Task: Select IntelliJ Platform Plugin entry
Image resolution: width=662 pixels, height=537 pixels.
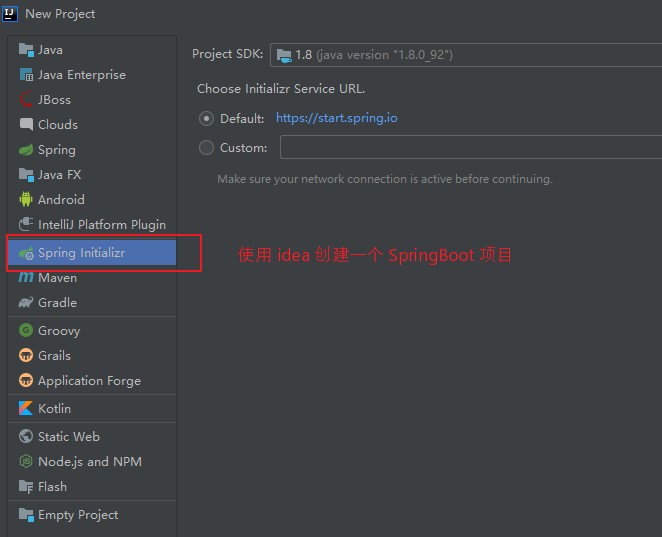Action: 101,225
